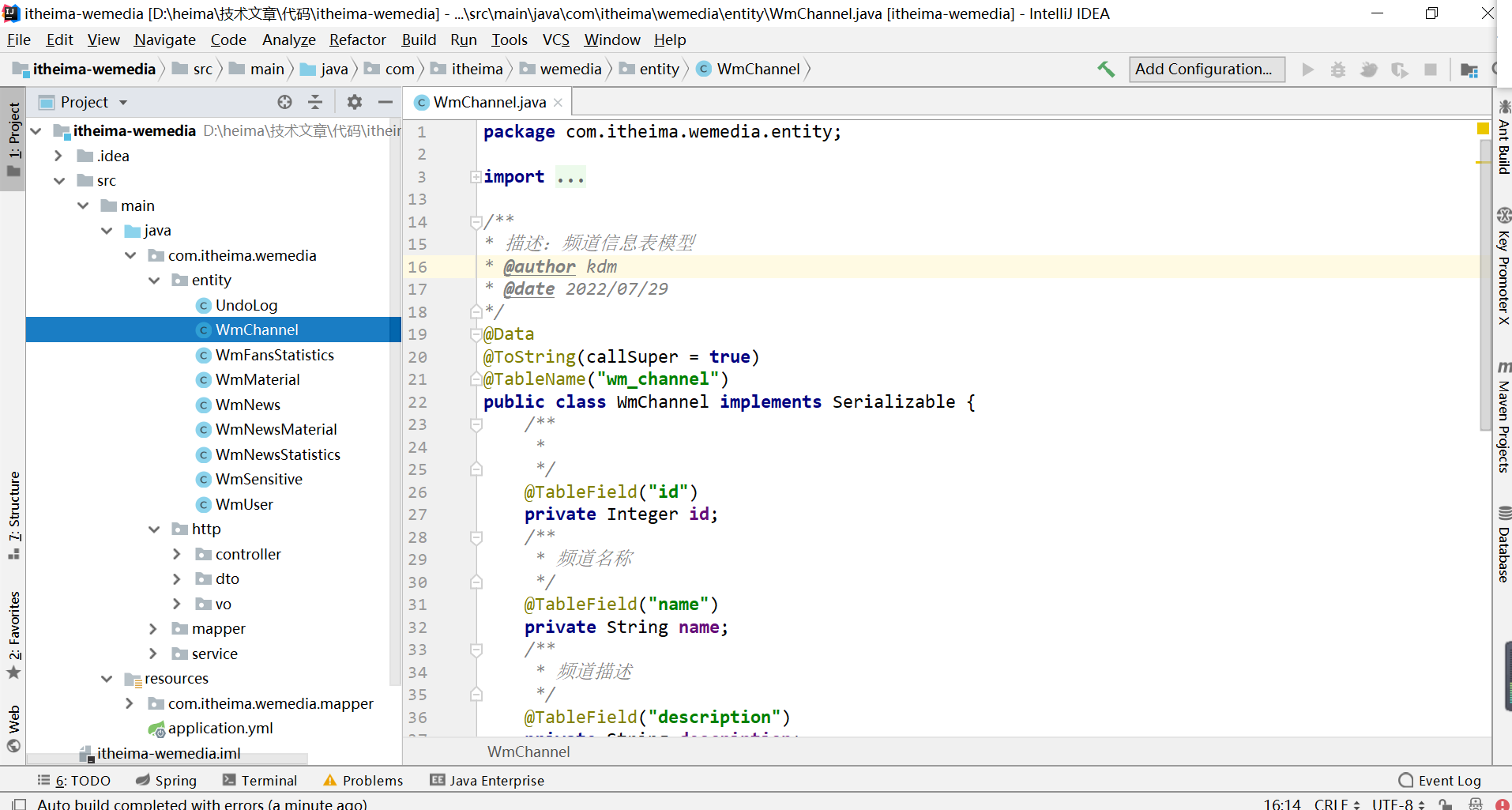The image size is (1512, 810).
Task: Open the Navigate menu
Action: pyautogui.click(x=164, y=40)
